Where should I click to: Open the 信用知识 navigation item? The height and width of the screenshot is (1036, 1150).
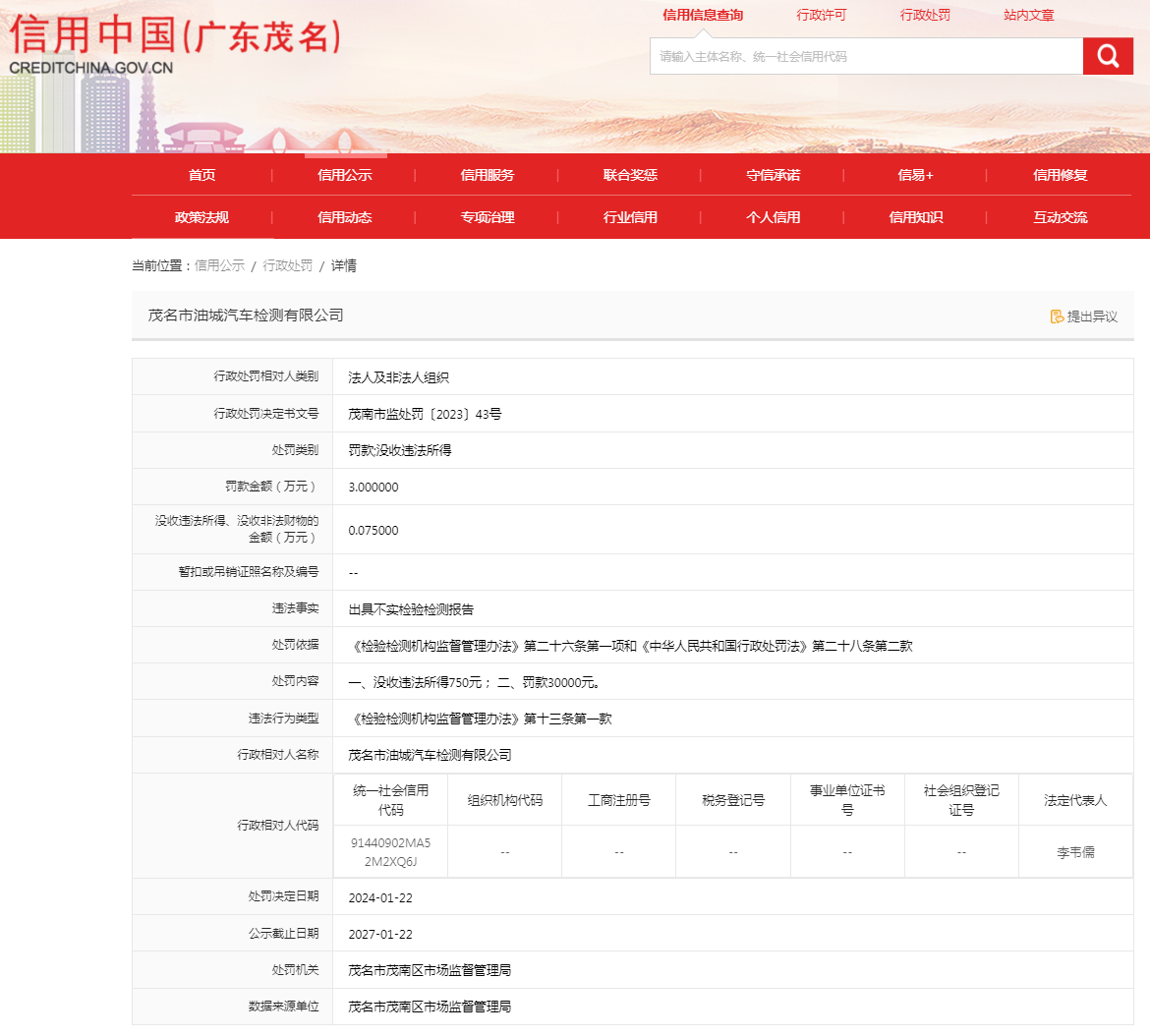click(915, 217)
